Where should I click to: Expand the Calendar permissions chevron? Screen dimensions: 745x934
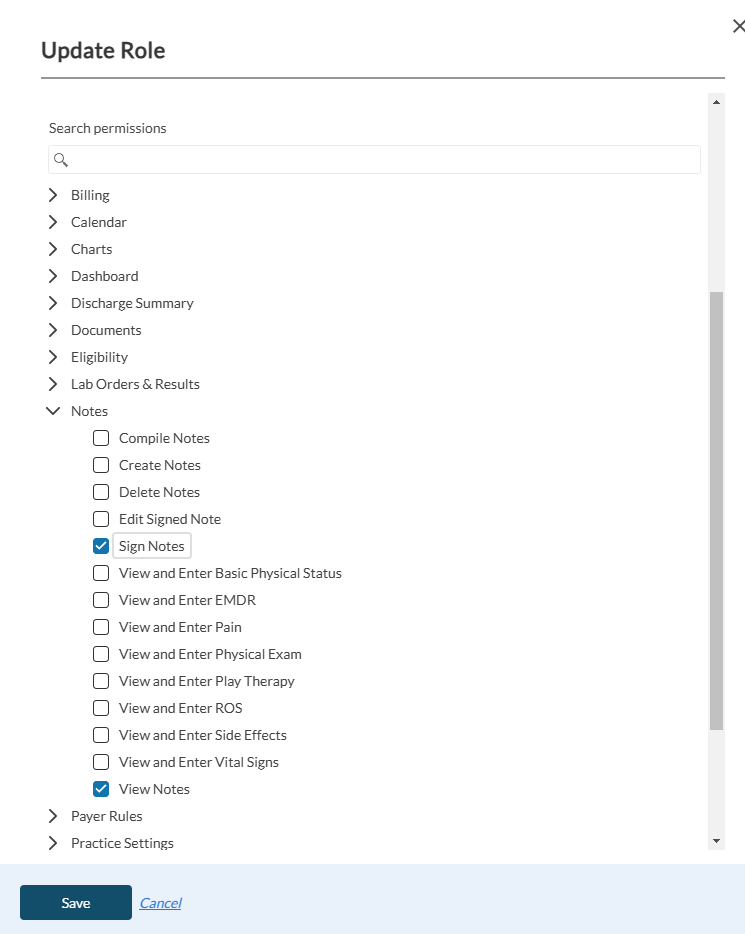coord(54,222)
